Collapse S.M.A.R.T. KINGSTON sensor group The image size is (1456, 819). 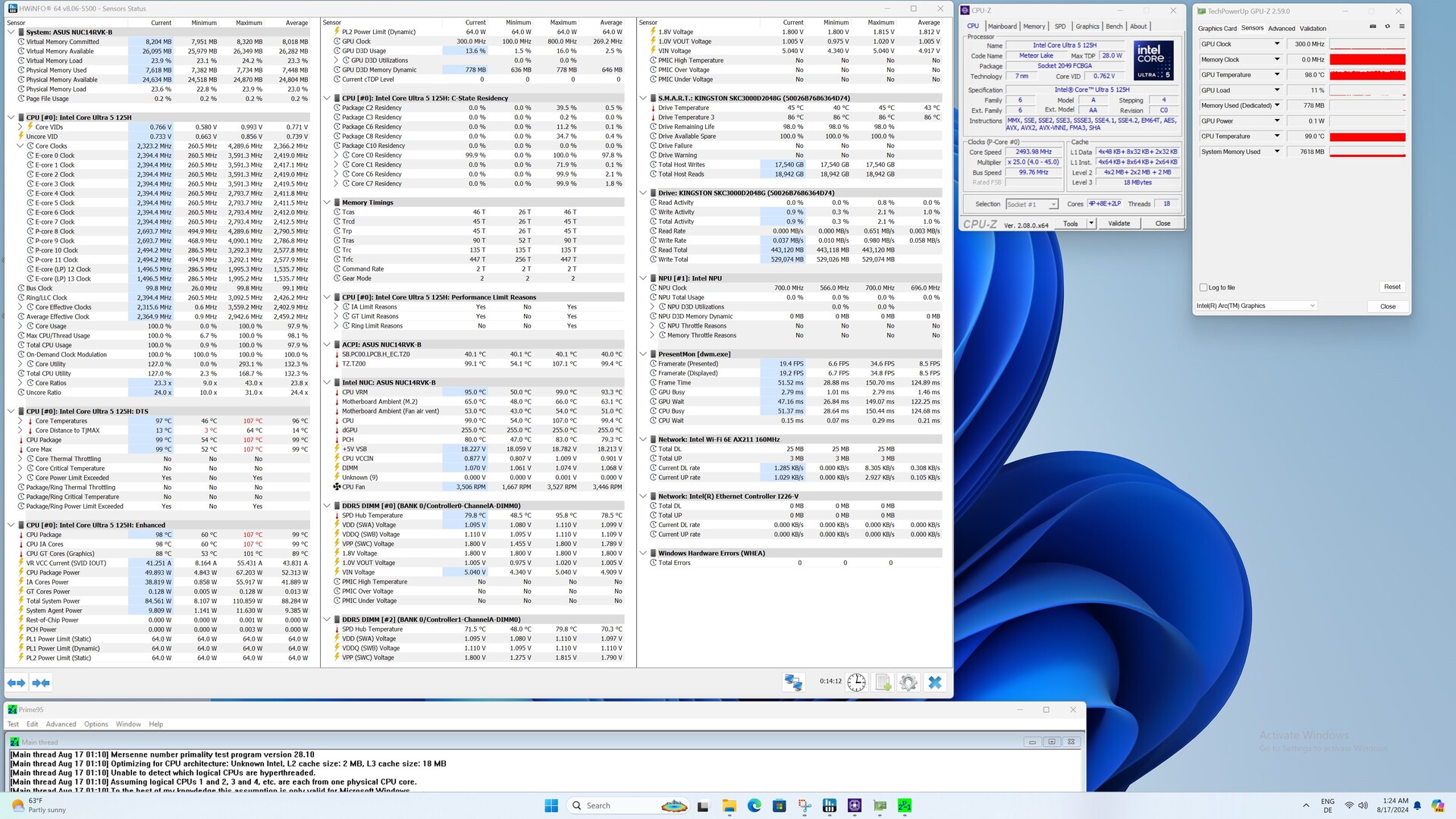[643, 99]
